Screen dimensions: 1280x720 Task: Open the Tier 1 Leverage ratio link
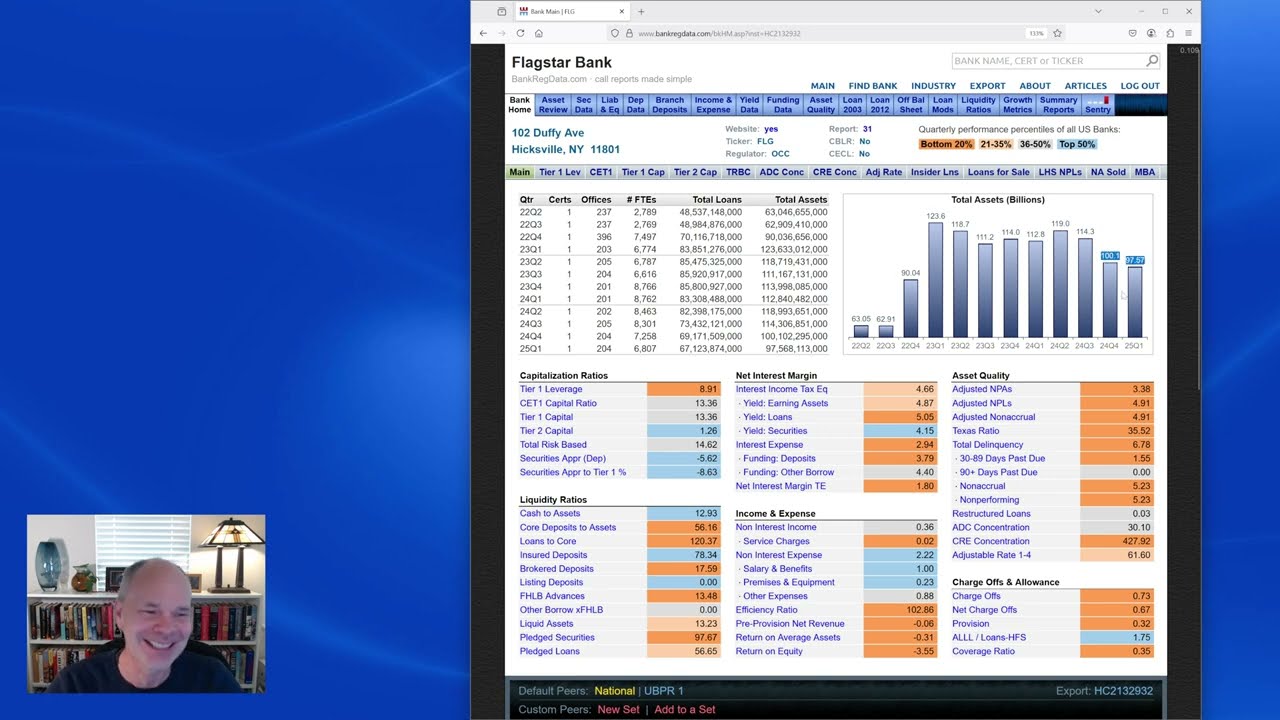pyautogui.click(x=551, y=389)
